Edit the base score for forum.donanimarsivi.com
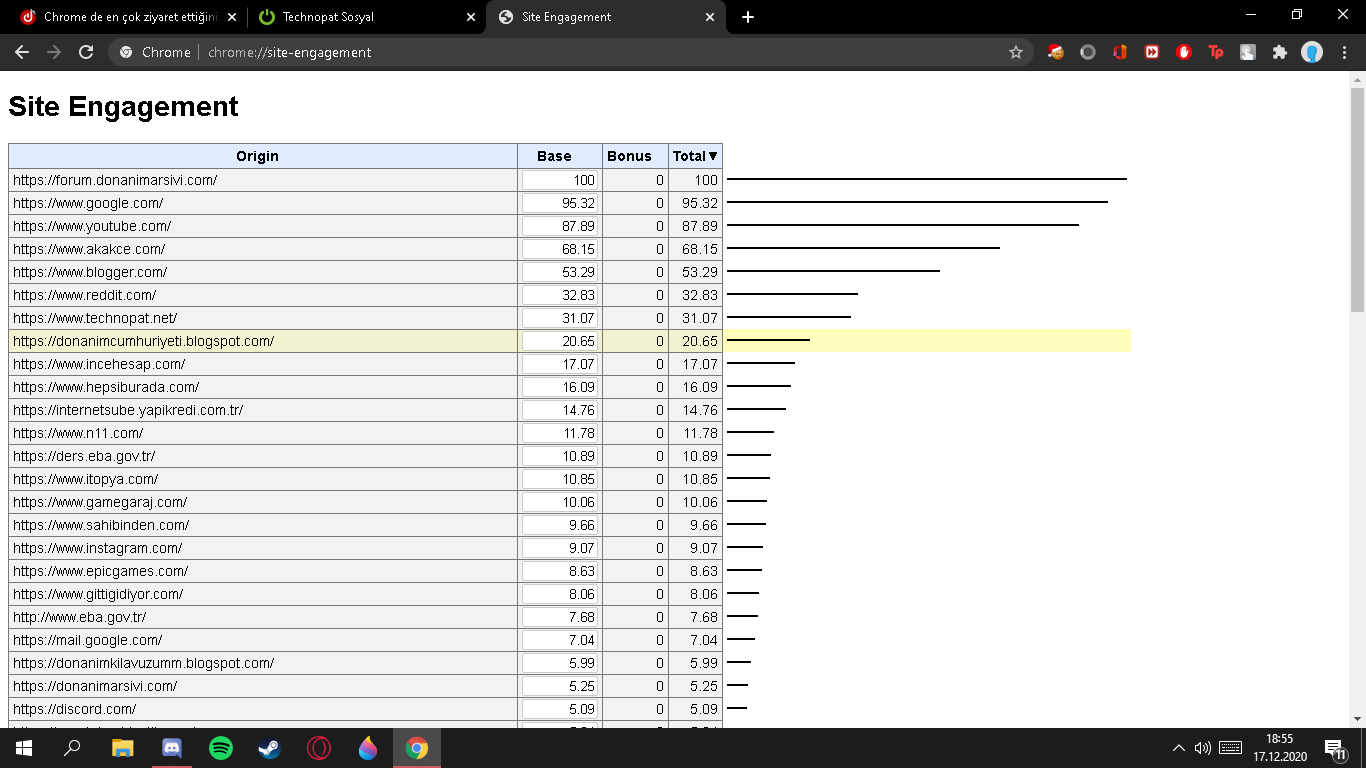Screen dimensions: 1366x768 point(560,180)
